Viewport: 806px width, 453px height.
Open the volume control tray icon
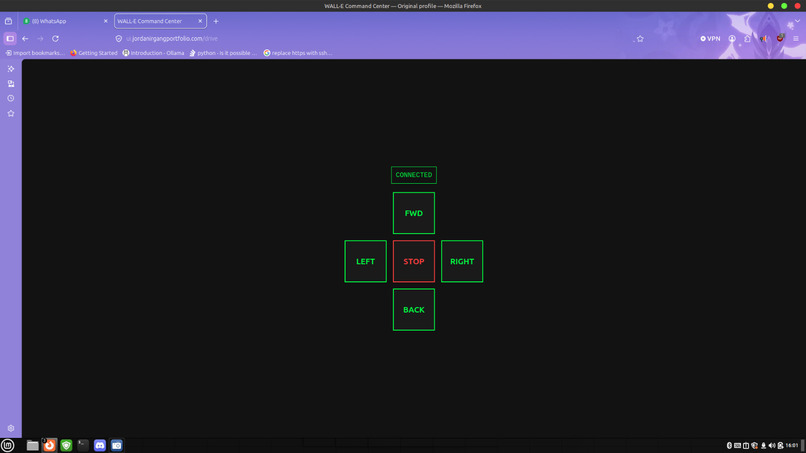(772, 445)
